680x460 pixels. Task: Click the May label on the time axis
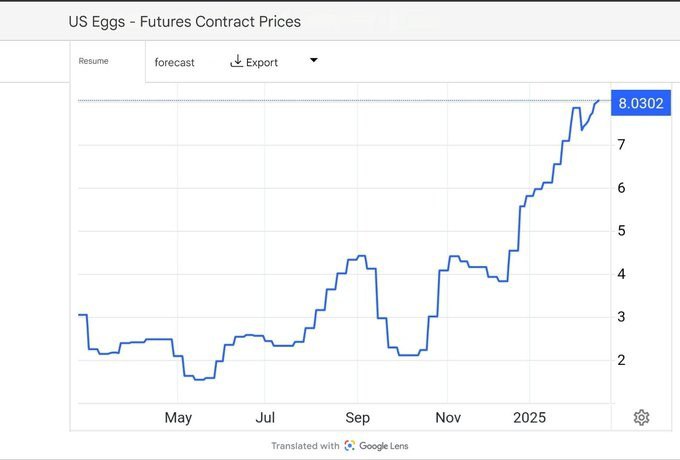178,417
